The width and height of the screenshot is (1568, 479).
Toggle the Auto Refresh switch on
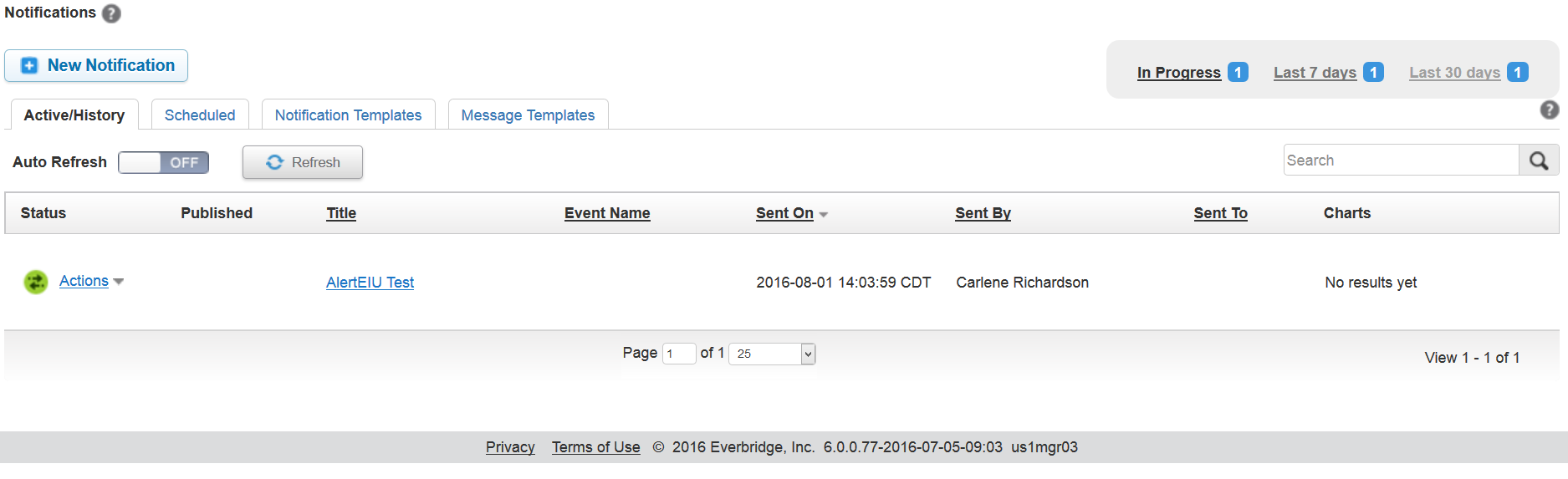pos(163,162)
